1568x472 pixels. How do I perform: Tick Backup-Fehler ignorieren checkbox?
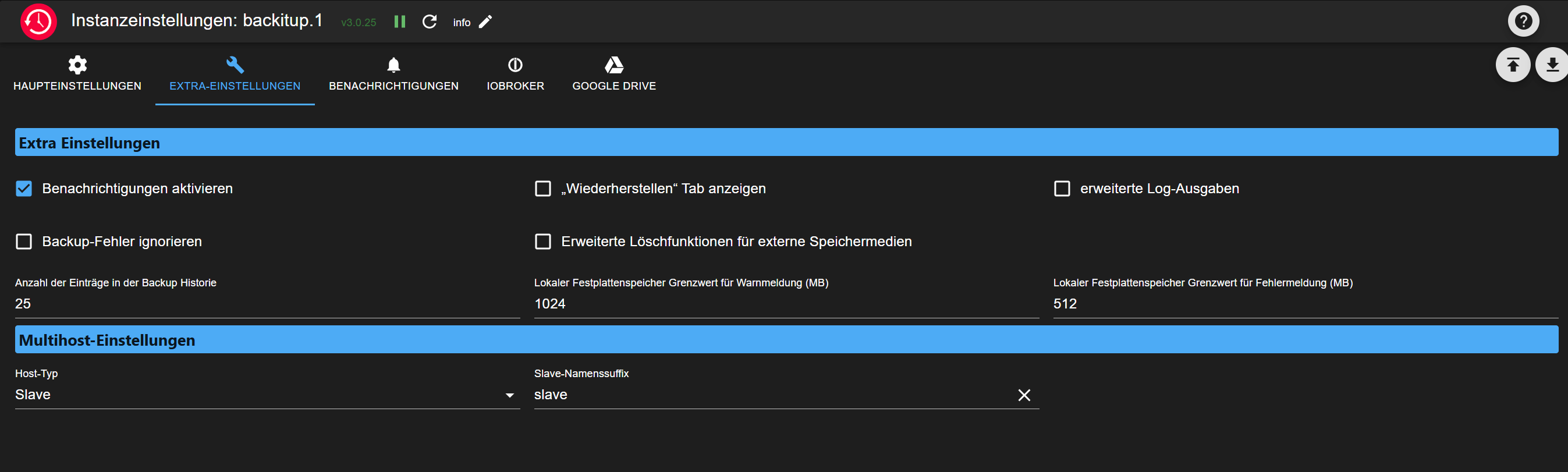click(x=24, y=242)
